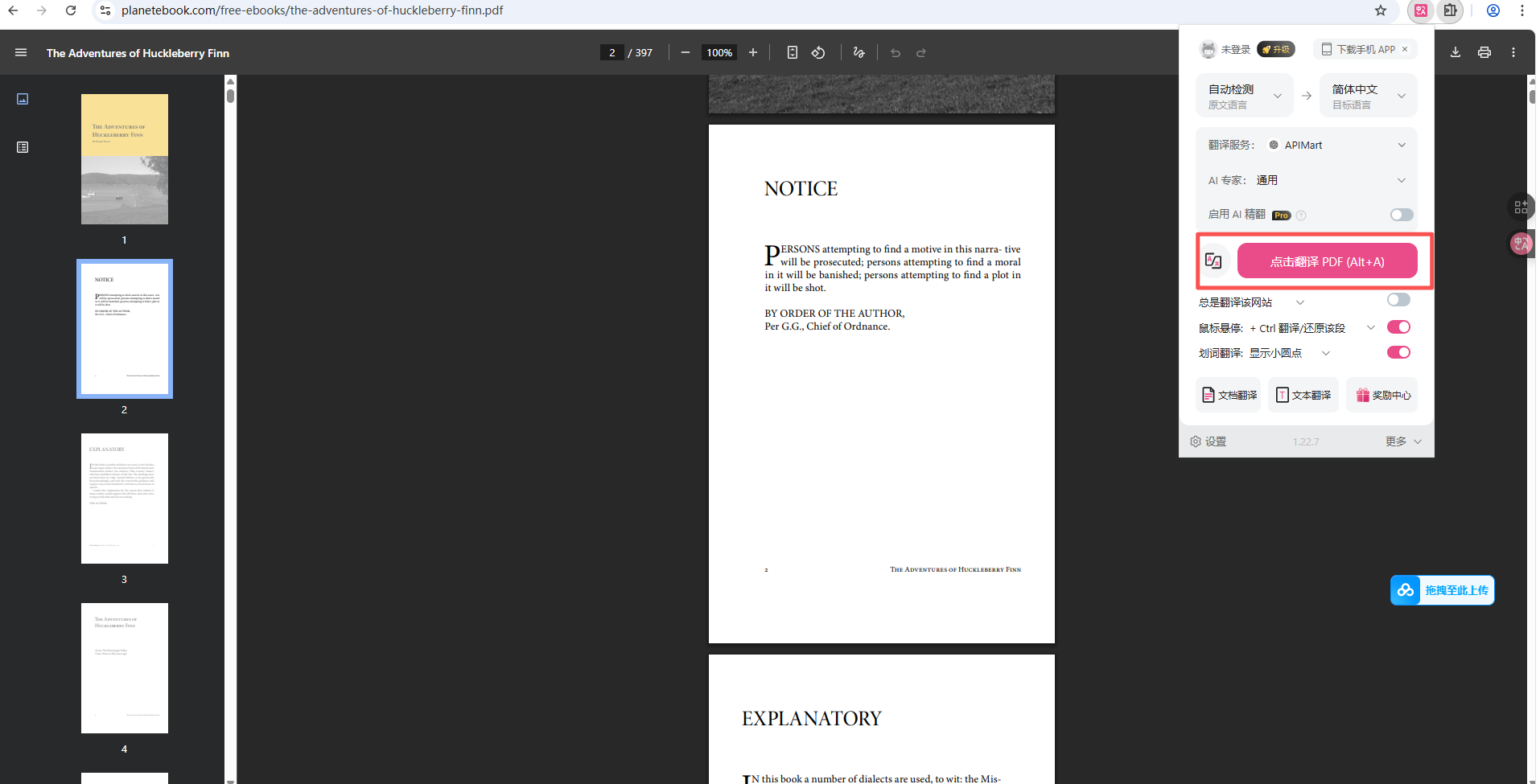
Task: Click 点击翻译 PDF (Alt+A) button
Action: 1328,261
